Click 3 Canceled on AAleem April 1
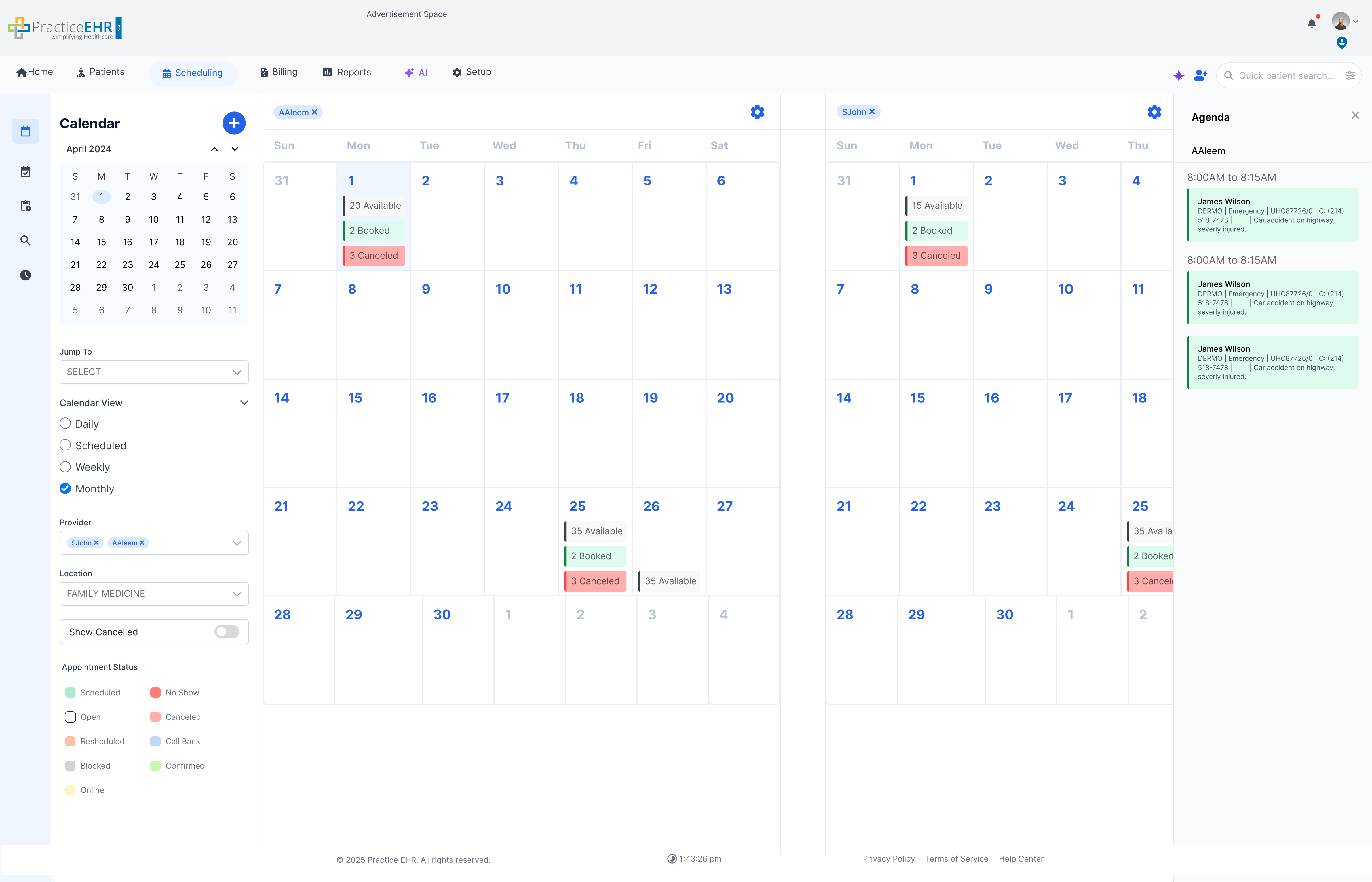 pyautogui.click(x=374, y=256)
